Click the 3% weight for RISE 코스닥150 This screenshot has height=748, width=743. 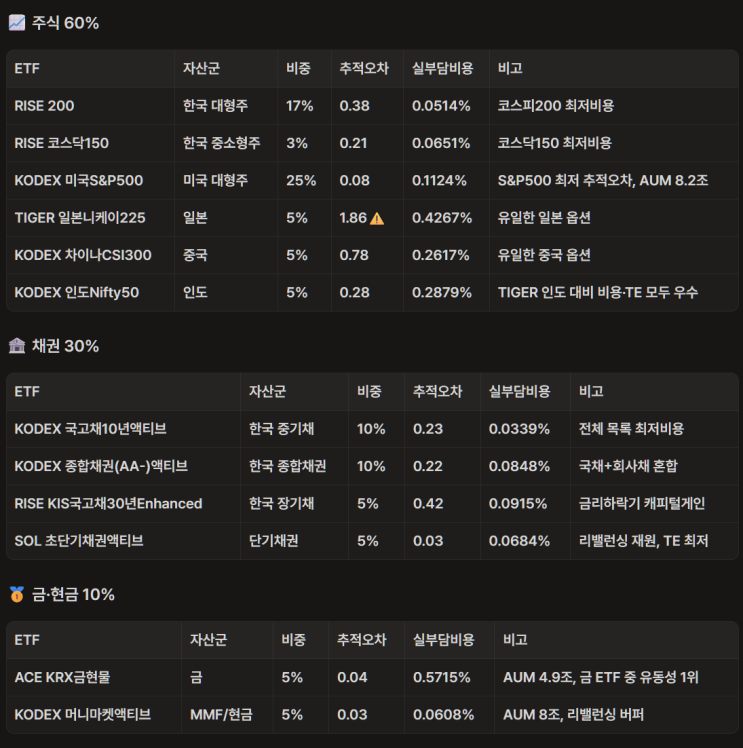pos(297,143)
